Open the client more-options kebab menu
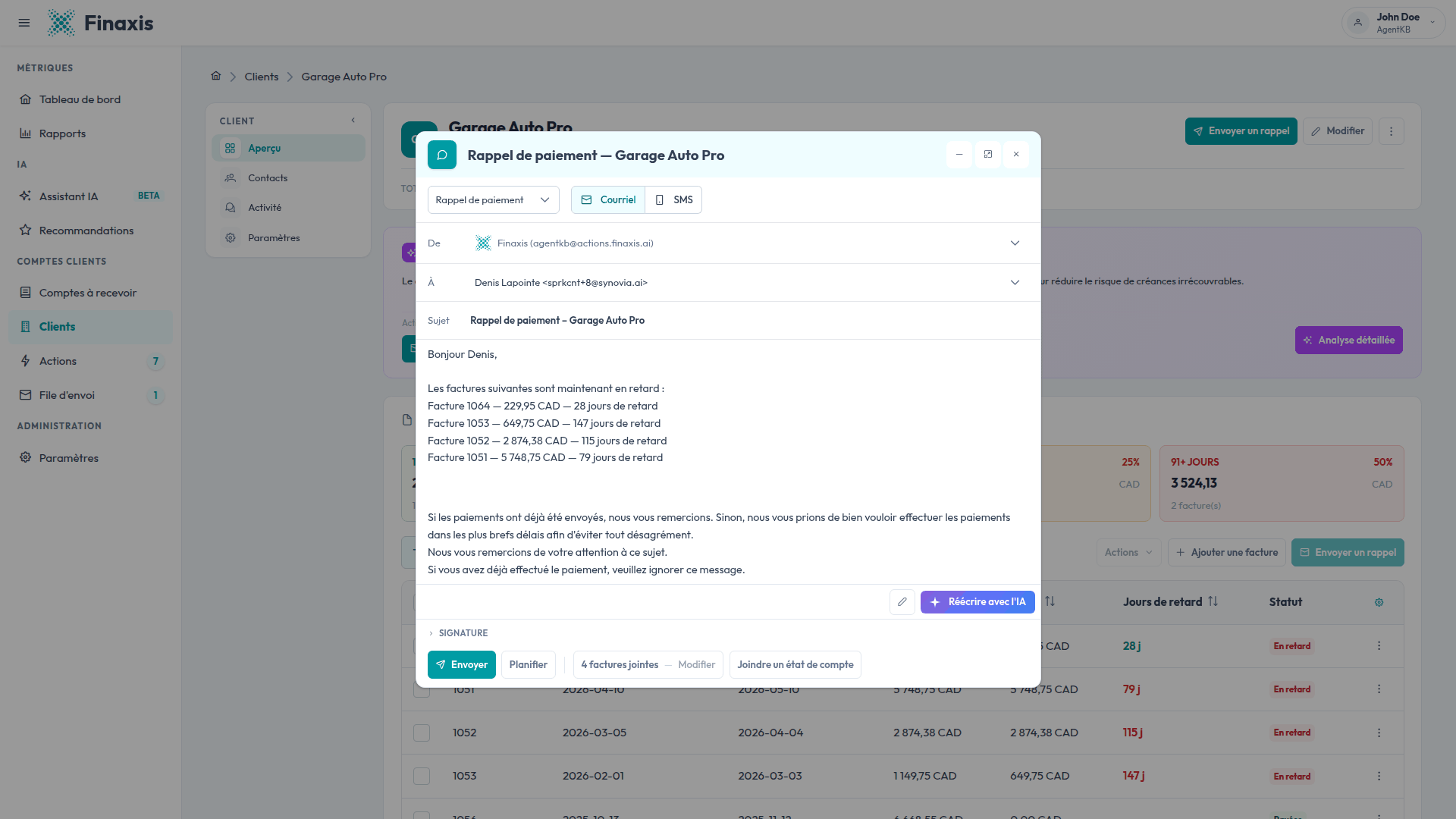Viewport: 1456px width, 819px height. click(1391, 131)
